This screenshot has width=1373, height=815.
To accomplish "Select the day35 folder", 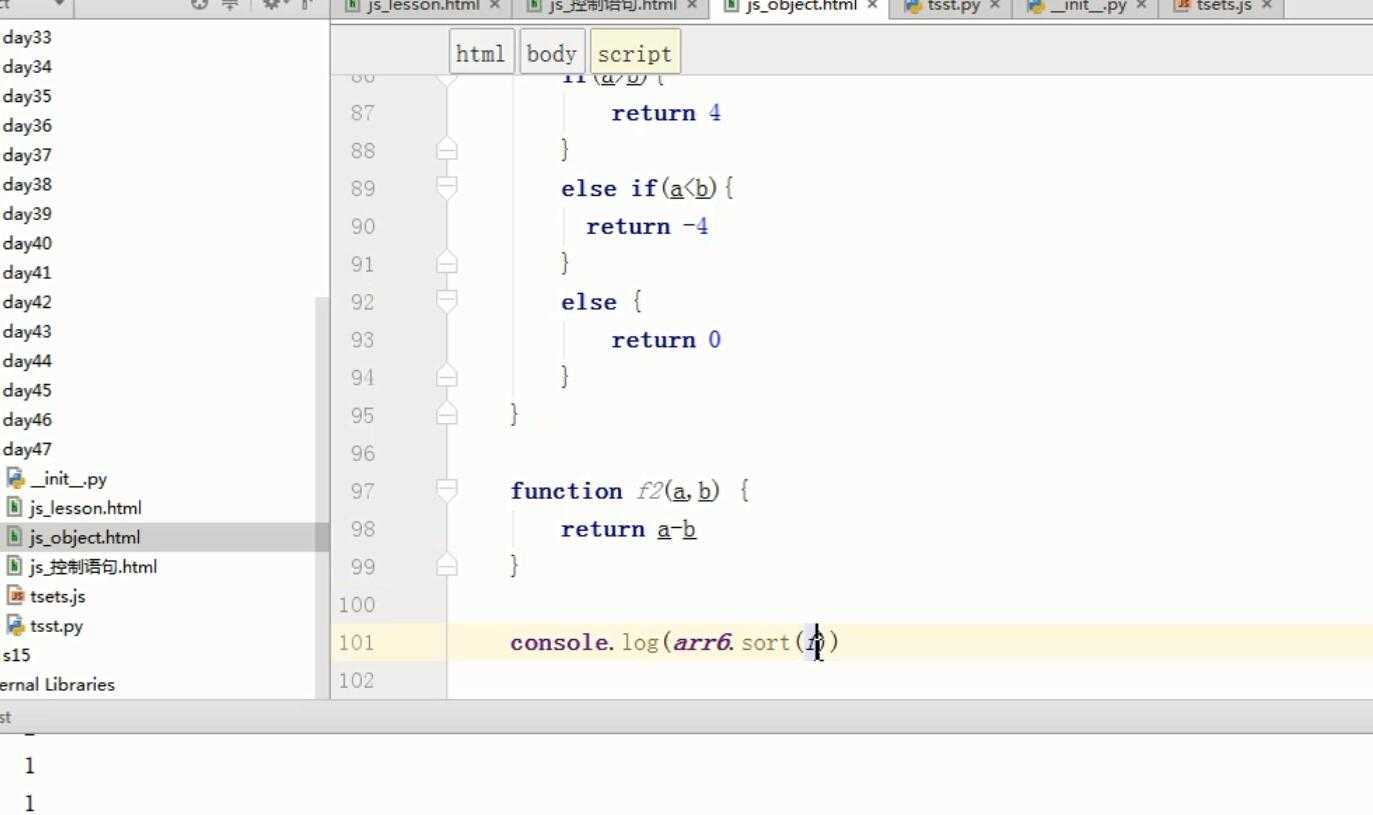I will point(27,96).
